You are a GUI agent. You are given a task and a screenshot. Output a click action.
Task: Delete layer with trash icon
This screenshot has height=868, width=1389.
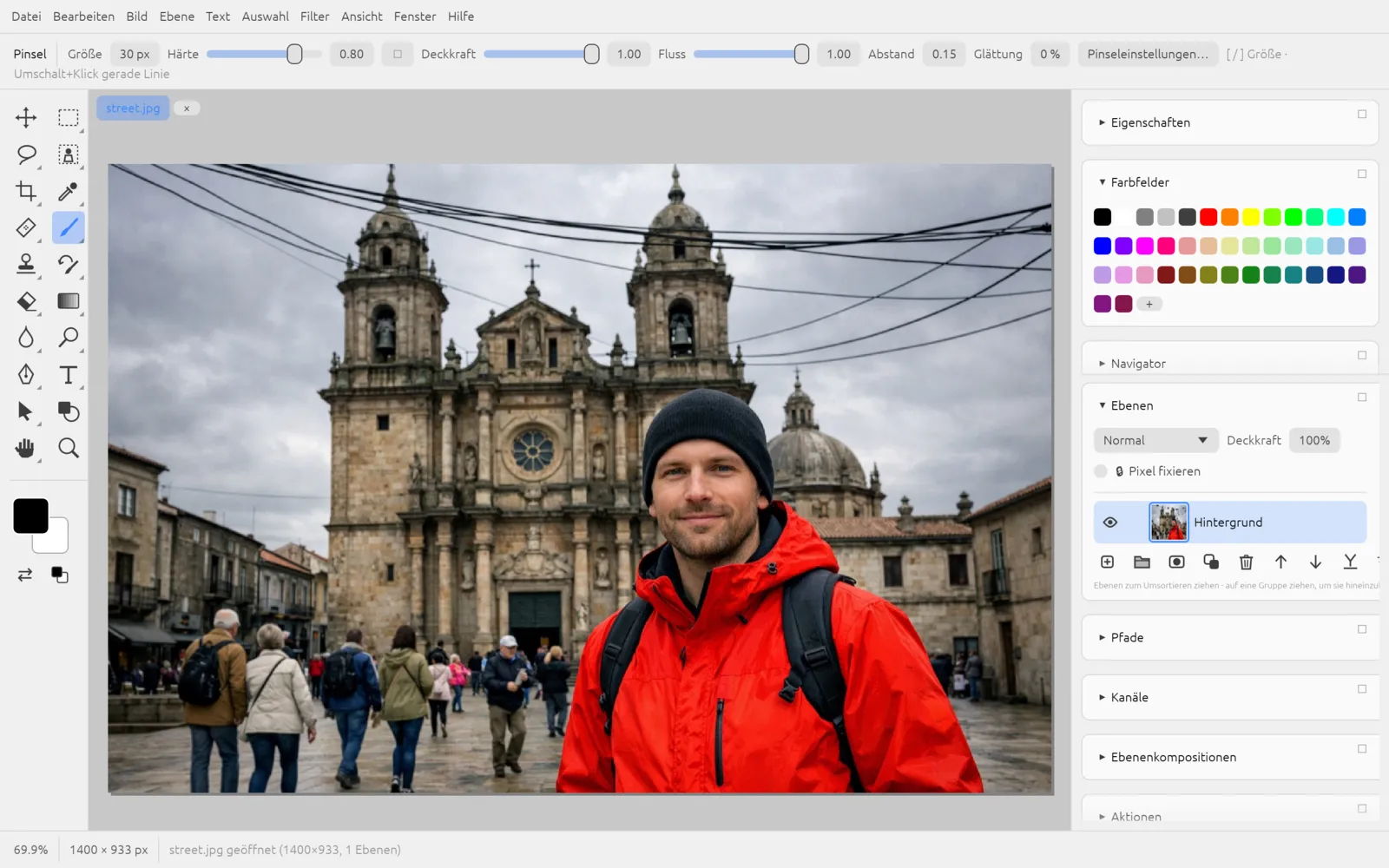click(x=1246, y=562)
